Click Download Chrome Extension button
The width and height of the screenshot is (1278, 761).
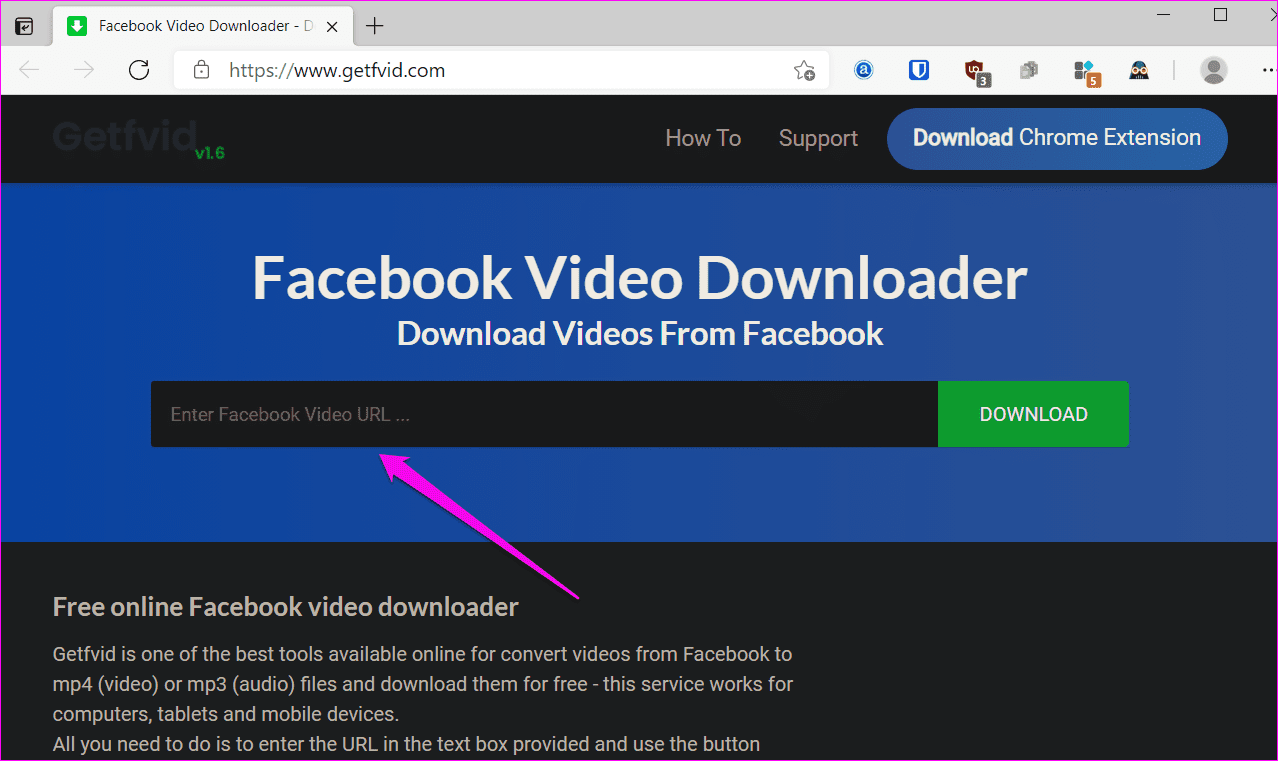coord(1057,138)
